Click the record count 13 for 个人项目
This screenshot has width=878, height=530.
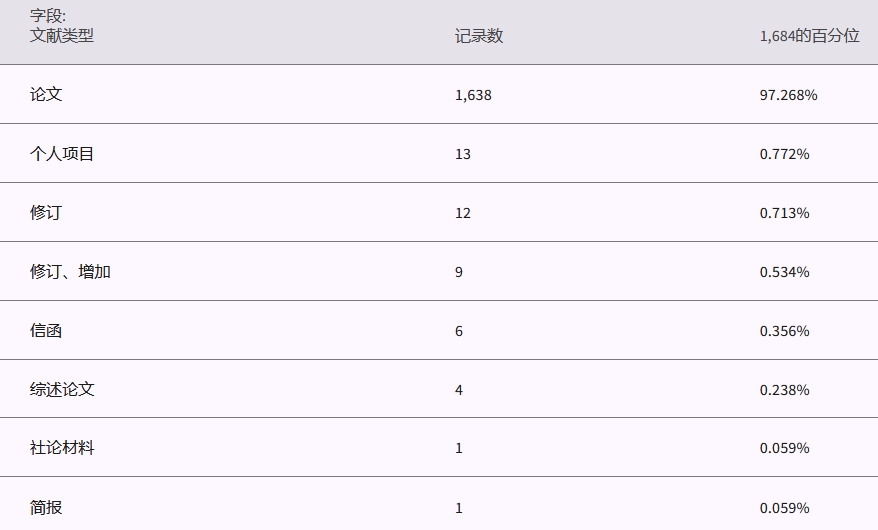(x=462, y=154)
